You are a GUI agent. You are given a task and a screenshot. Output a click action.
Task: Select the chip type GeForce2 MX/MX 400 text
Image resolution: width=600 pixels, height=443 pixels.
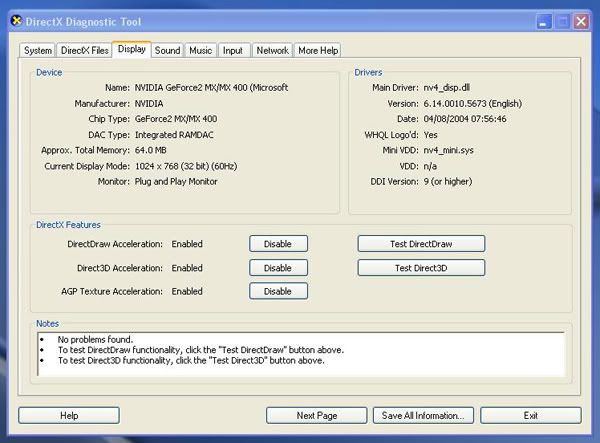tap(176, 119)
